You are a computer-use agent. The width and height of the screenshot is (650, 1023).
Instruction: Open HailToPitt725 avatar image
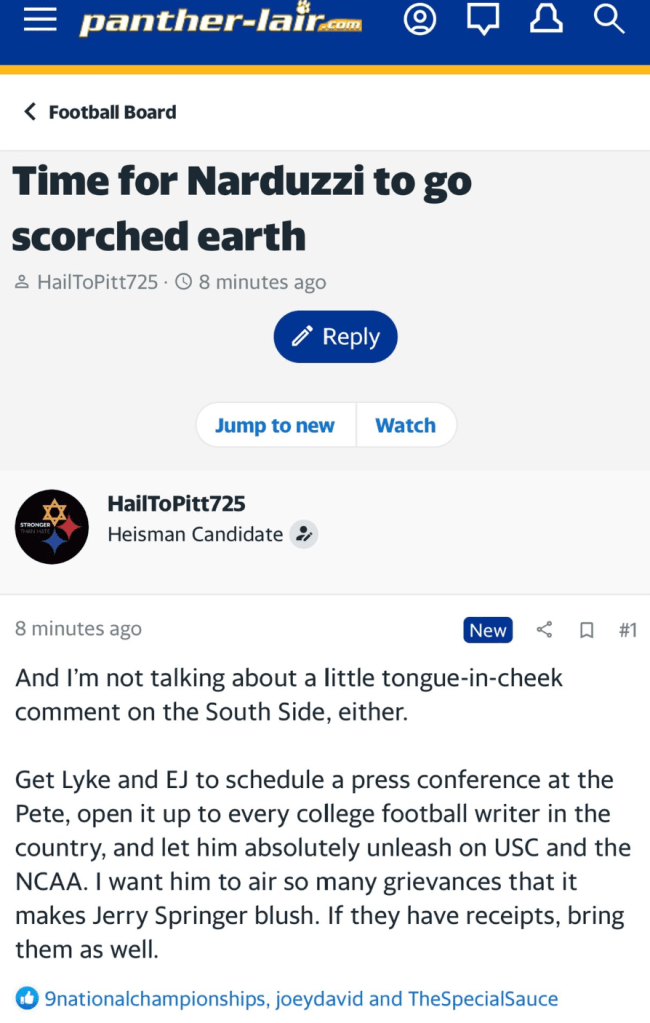point(52,527)
